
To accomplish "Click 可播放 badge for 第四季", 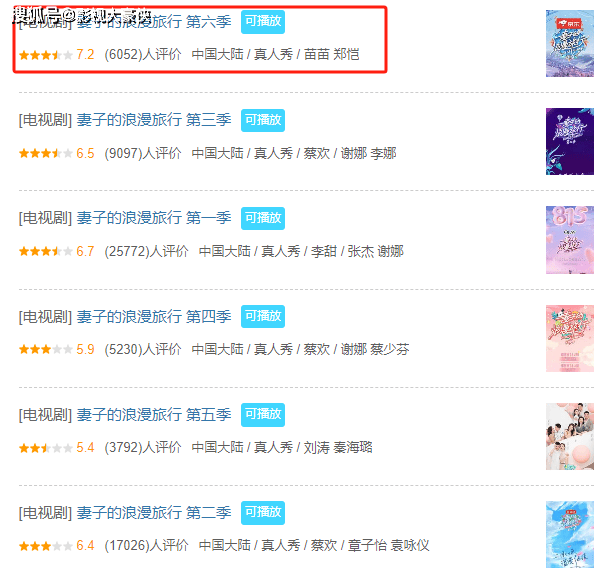I will click(263, 316).
